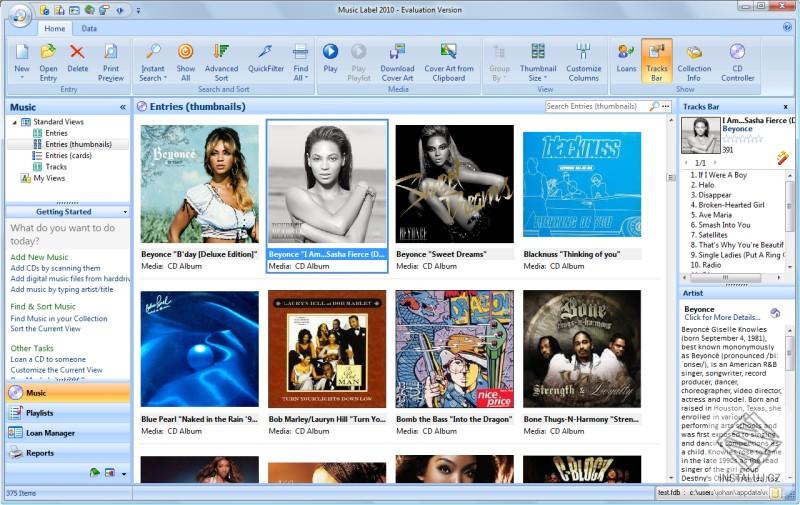800x505 pixels.
Task: Switch to the Data ribbon tab
Action: [89, 29]
